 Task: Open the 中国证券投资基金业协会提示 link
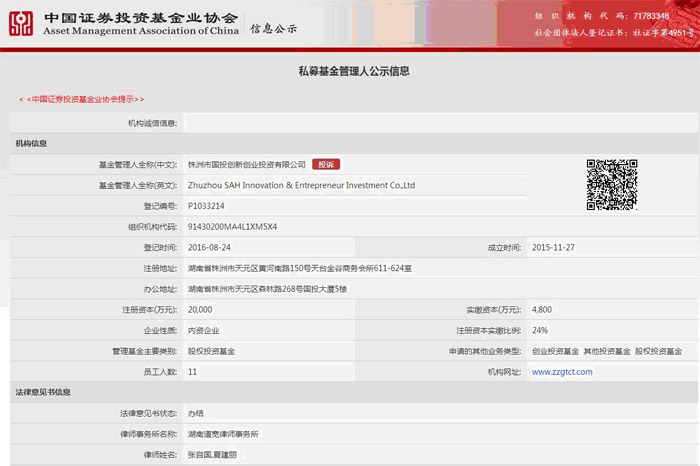81,99
